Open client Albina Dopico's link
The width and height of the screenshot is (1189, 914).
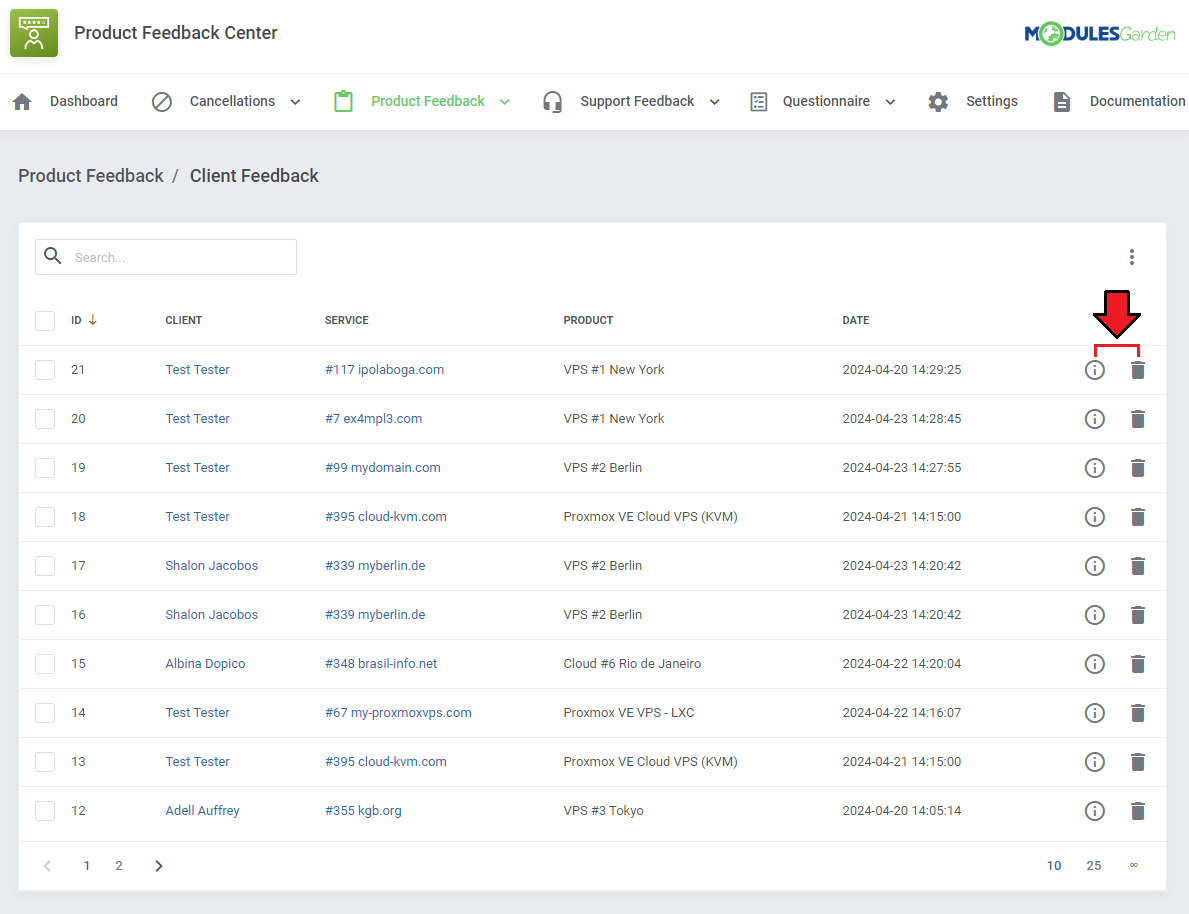click(205, 664)
